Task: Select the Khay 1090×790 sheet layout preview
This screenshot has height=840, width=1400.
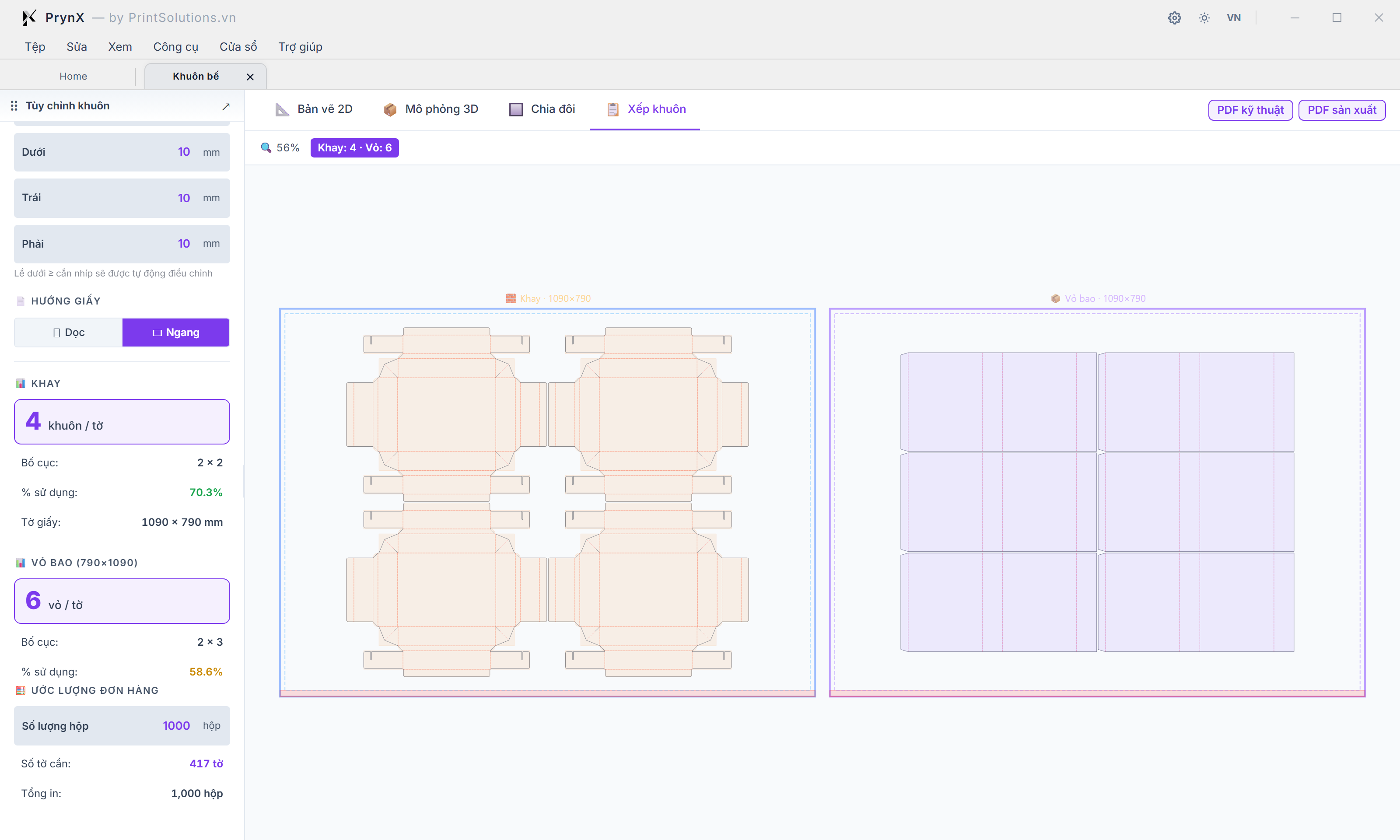Action: 547,503
